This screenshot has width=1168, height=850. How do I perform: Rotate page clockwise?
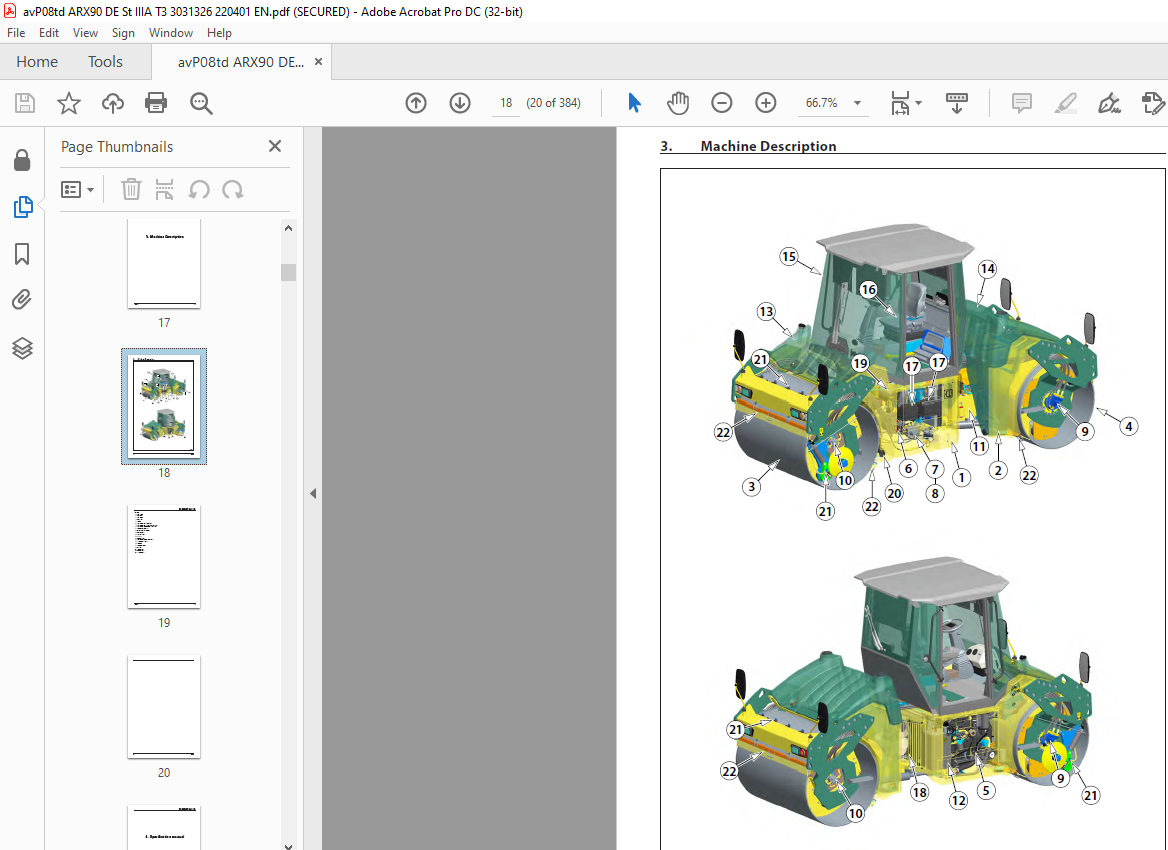(x=232, y=189)
